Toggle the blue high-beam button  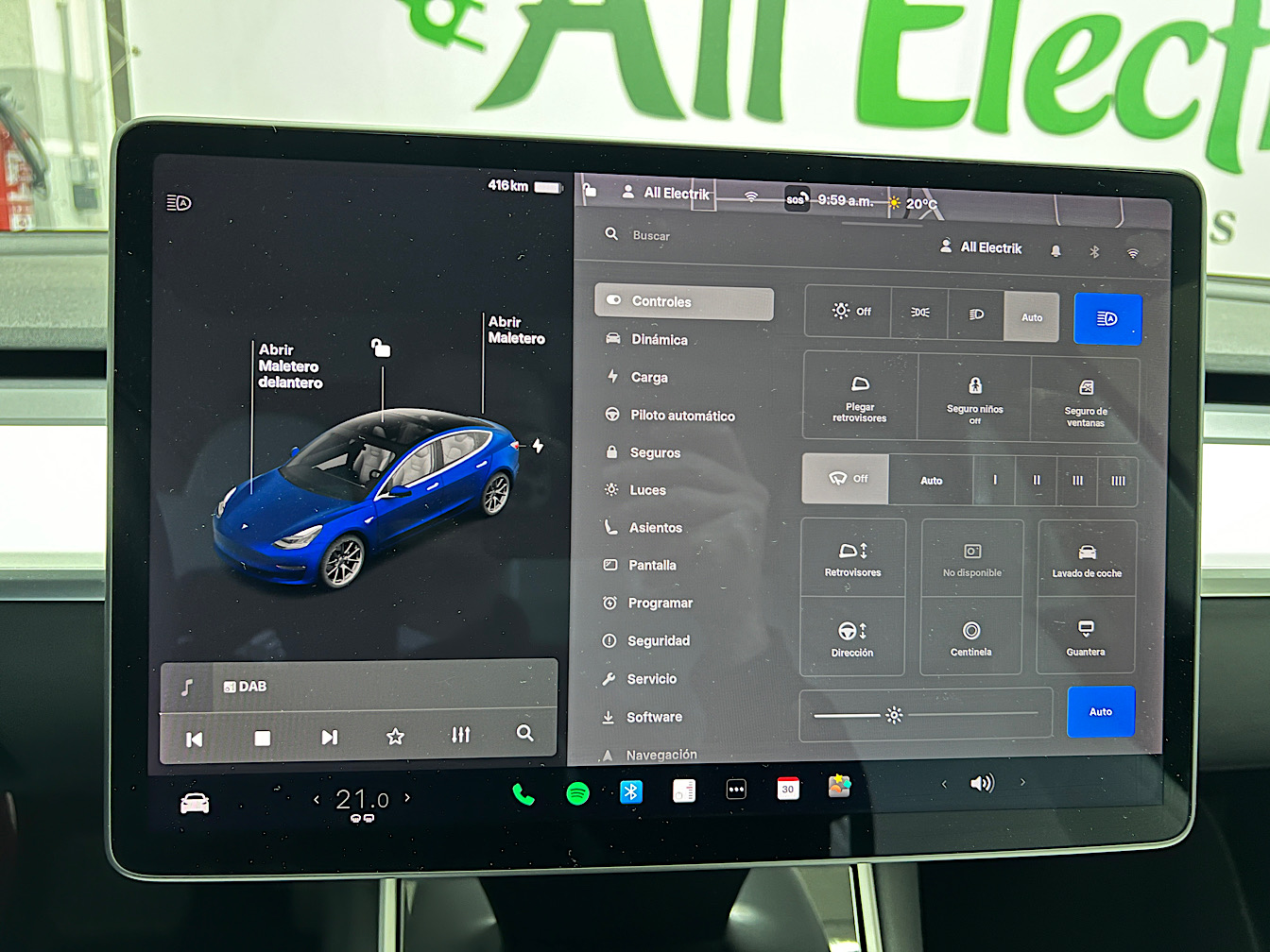click(x=1107, y=318)
